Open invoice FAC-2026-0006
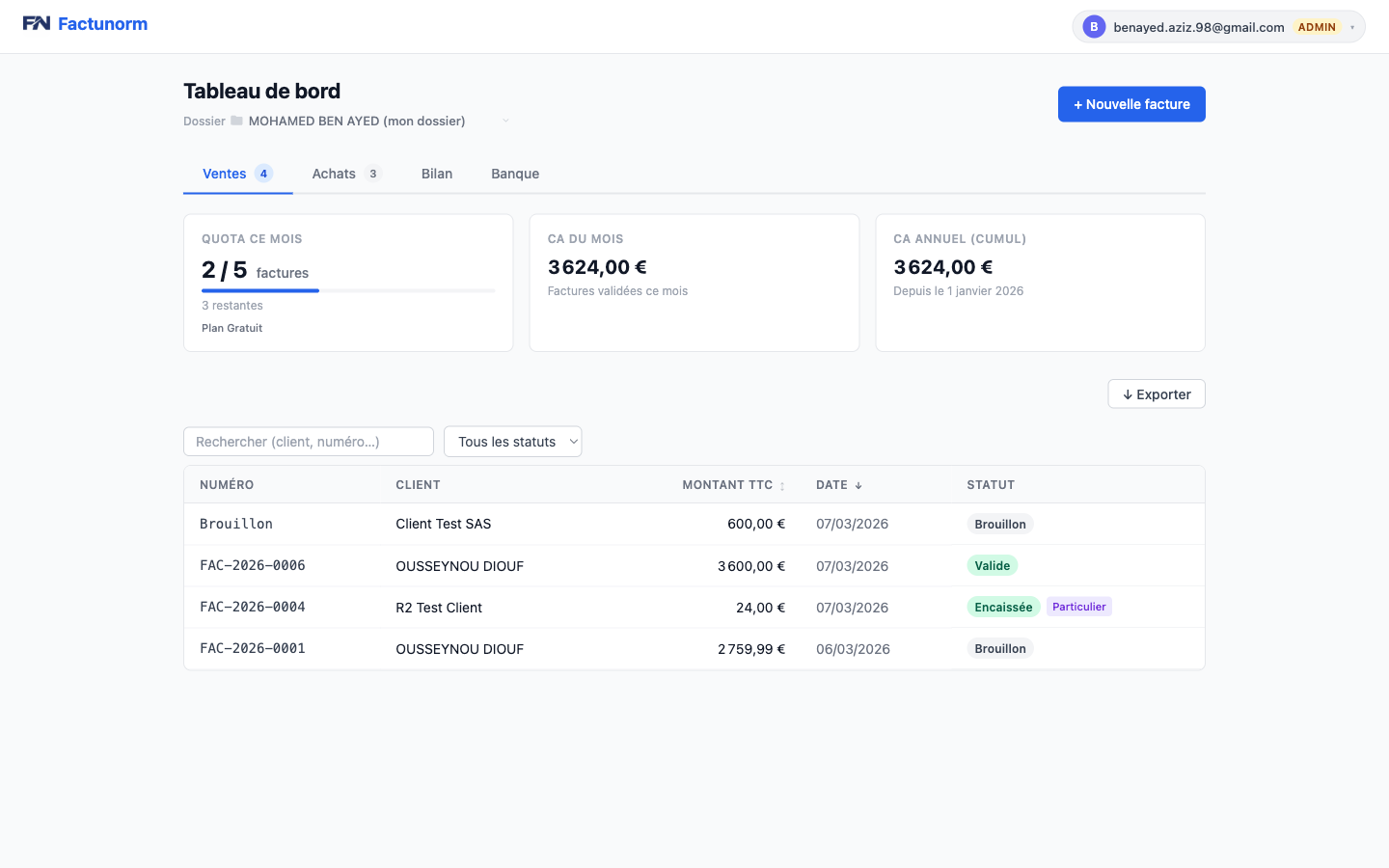 (x=253, y=566)
